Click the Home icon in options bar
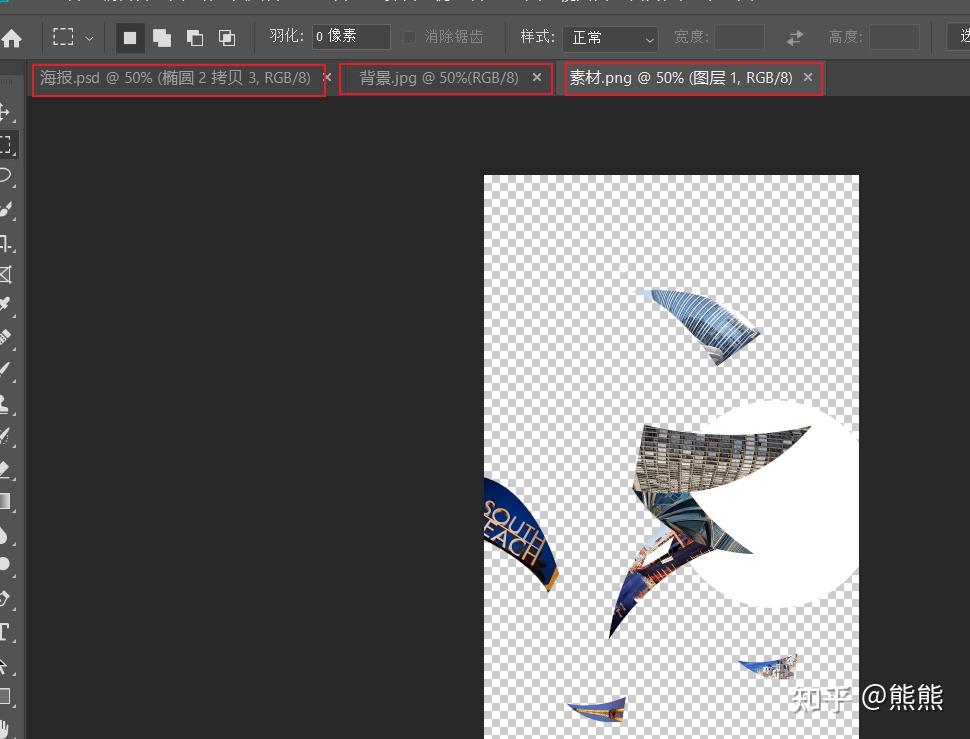 (x=11, y=38)
